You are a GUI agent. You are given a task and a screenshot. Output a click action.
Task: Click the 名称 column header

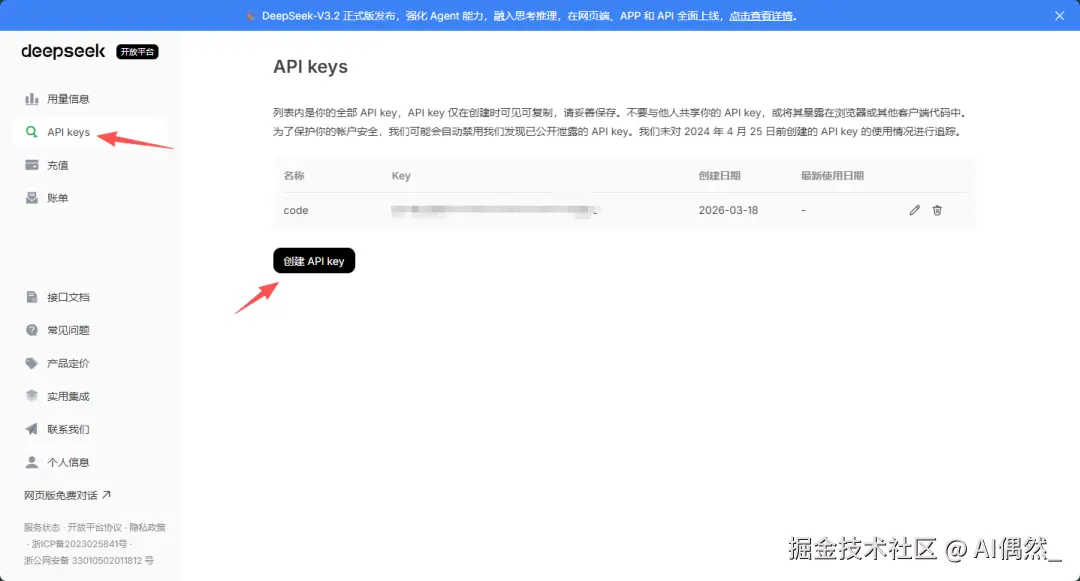(294, 176)
